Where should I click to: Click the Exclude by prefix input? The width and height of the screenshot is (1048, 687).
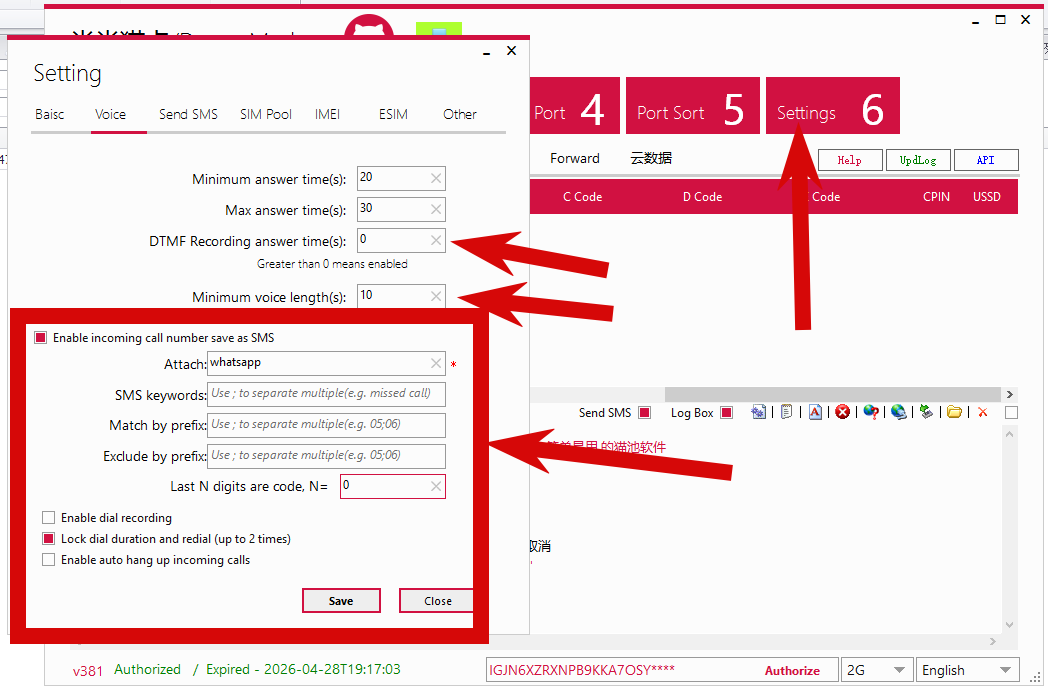(x=326, y=456)
